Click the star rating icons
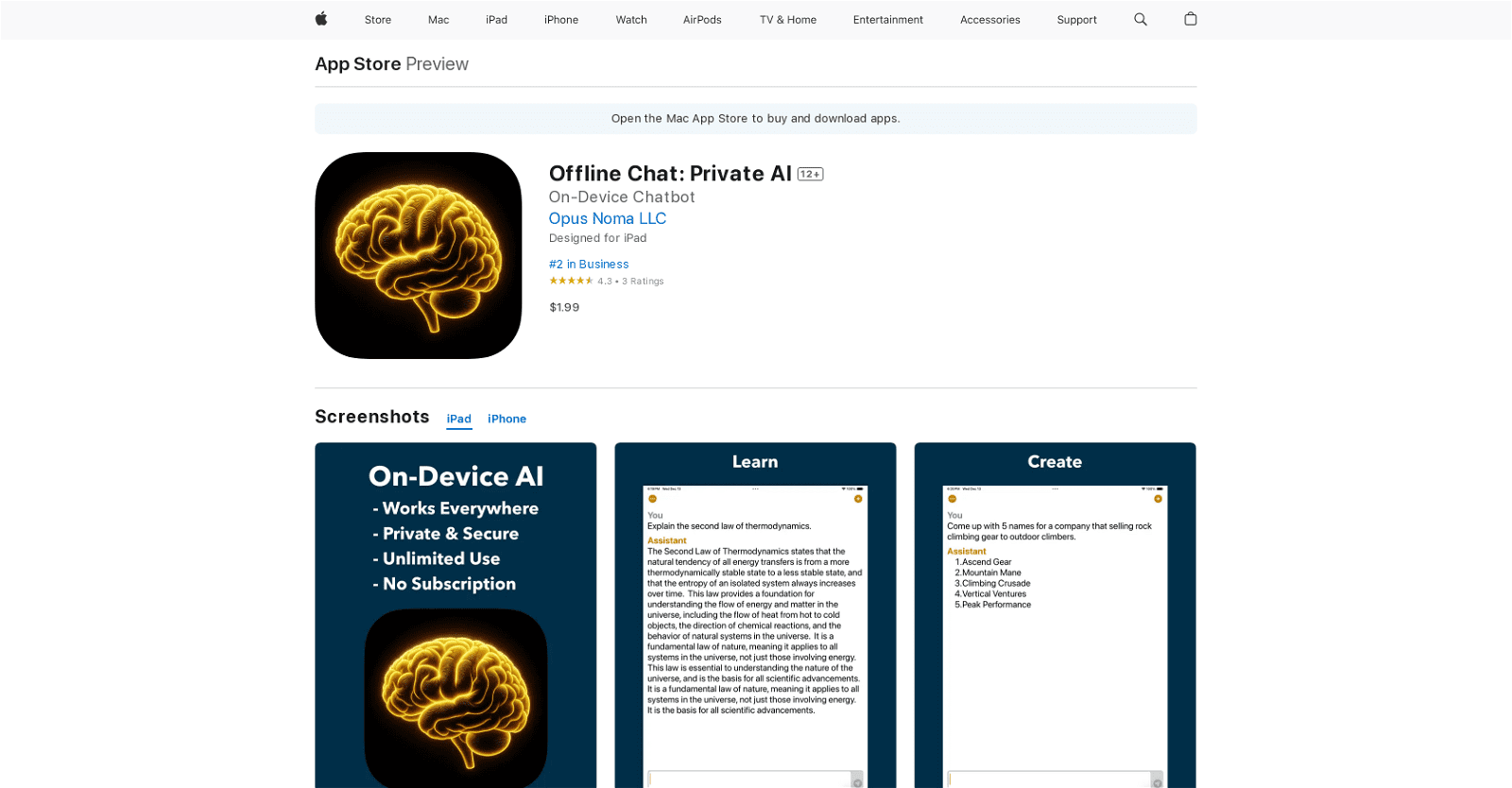Viewport: 1512px width, 788px height. 571,281
